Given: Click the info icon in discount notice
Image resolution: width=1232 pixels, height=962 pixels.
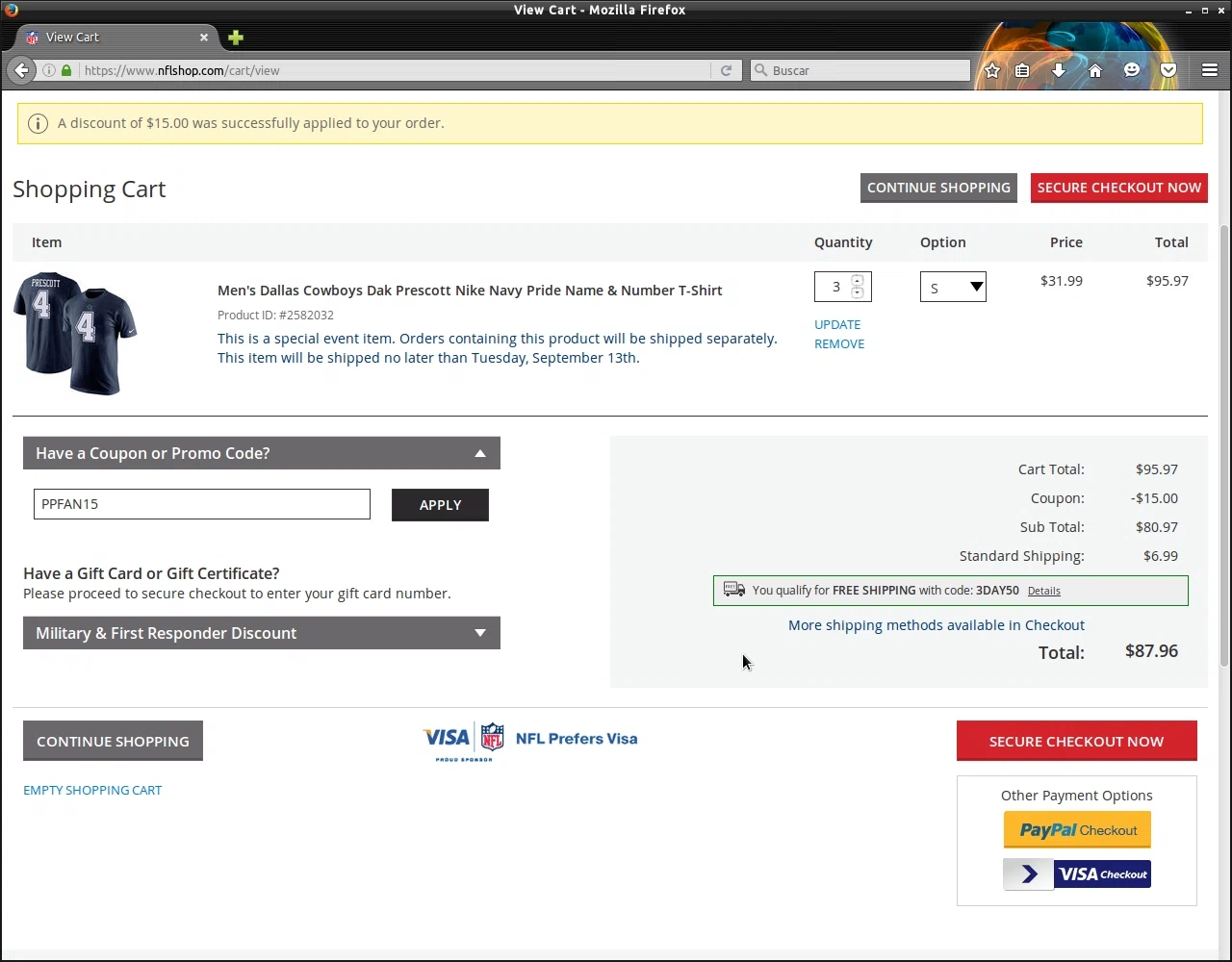Looking at the screenshot, I should 38,123.
